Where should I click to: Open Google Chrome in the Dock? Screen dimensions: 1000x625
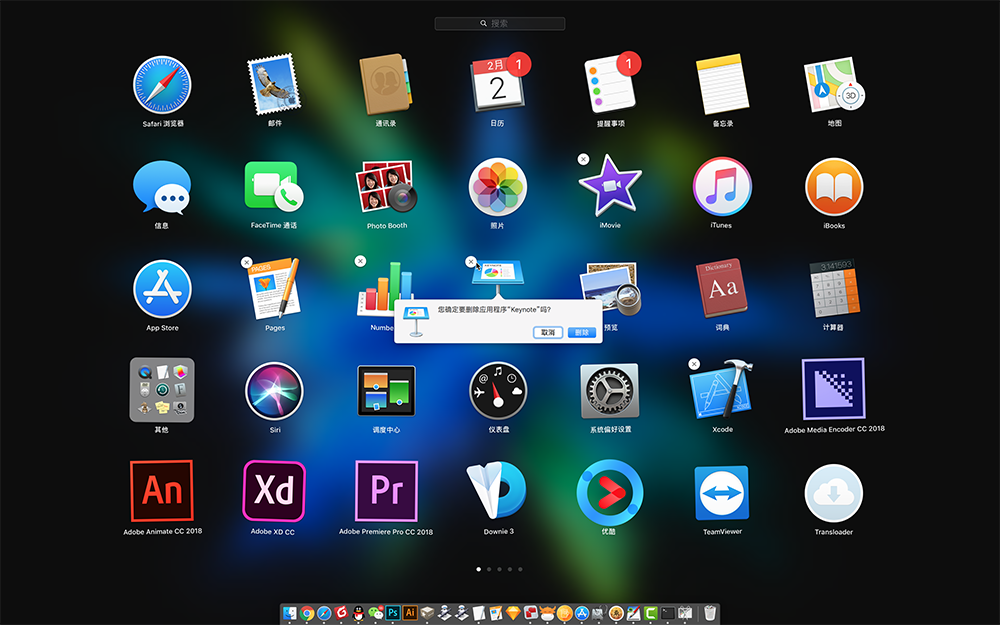coord(307,613)
